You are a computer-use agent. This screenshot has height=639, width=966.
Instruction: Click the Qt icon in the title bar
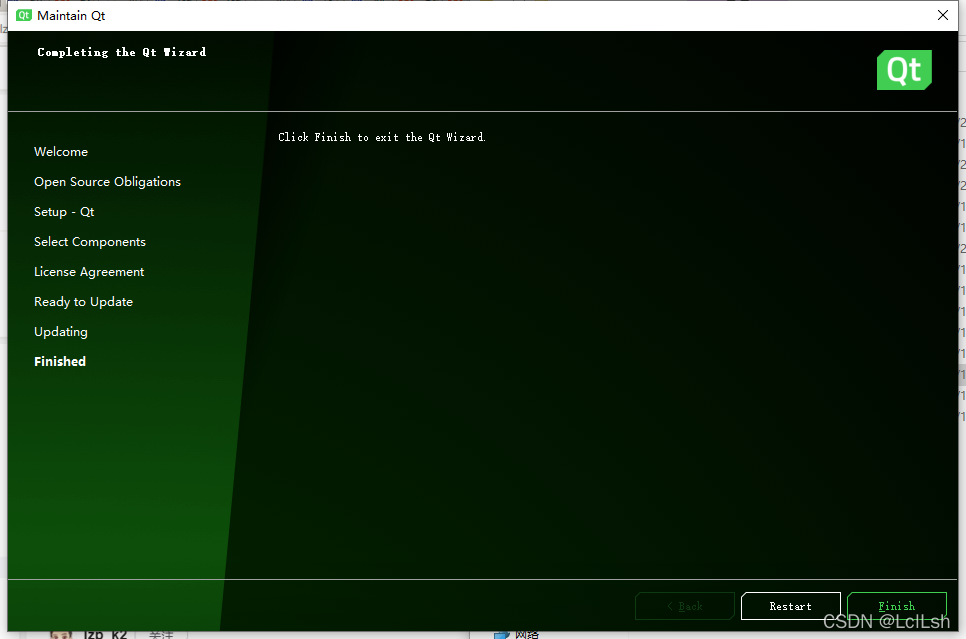[x=24, y=15]
